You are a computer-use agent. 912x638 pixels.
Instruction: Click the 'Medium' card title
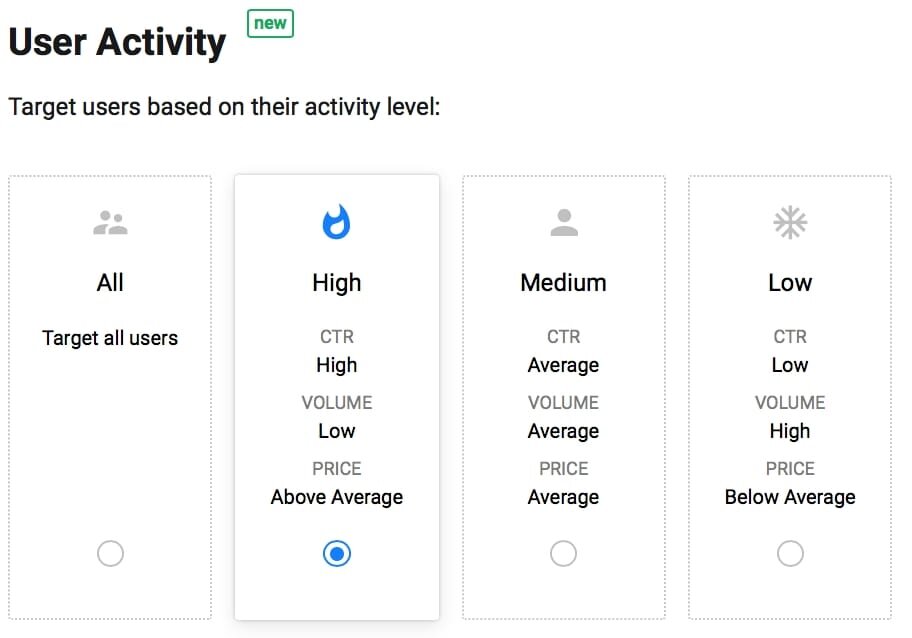(x=563, y=283)
